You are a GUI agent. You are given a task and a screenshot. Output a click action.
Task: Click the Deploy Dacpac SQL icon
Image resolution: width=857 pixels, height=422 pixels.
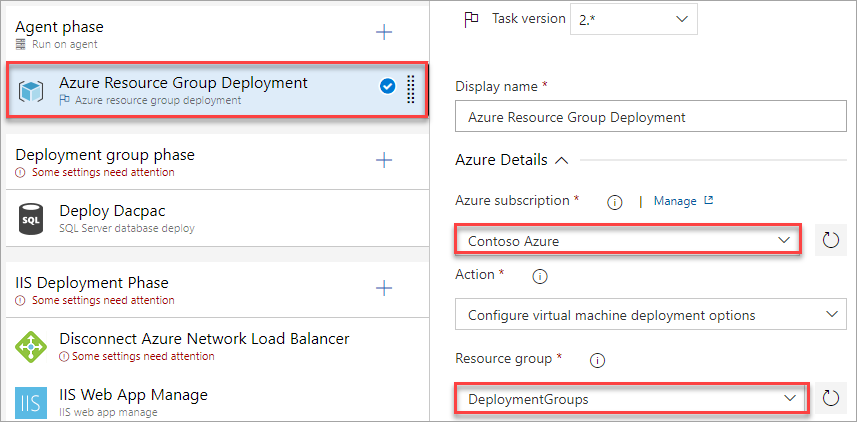coord(32,218)
